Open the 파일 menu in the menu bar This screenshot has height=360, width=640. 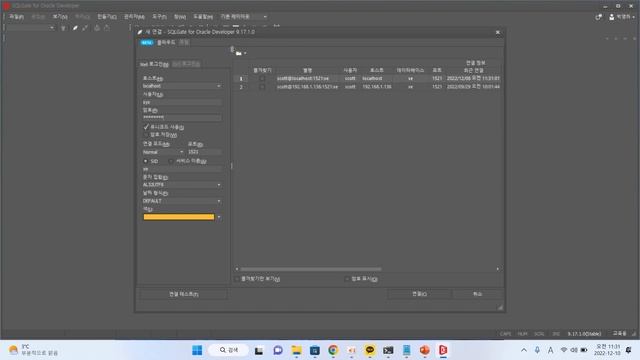pos(16,17)
